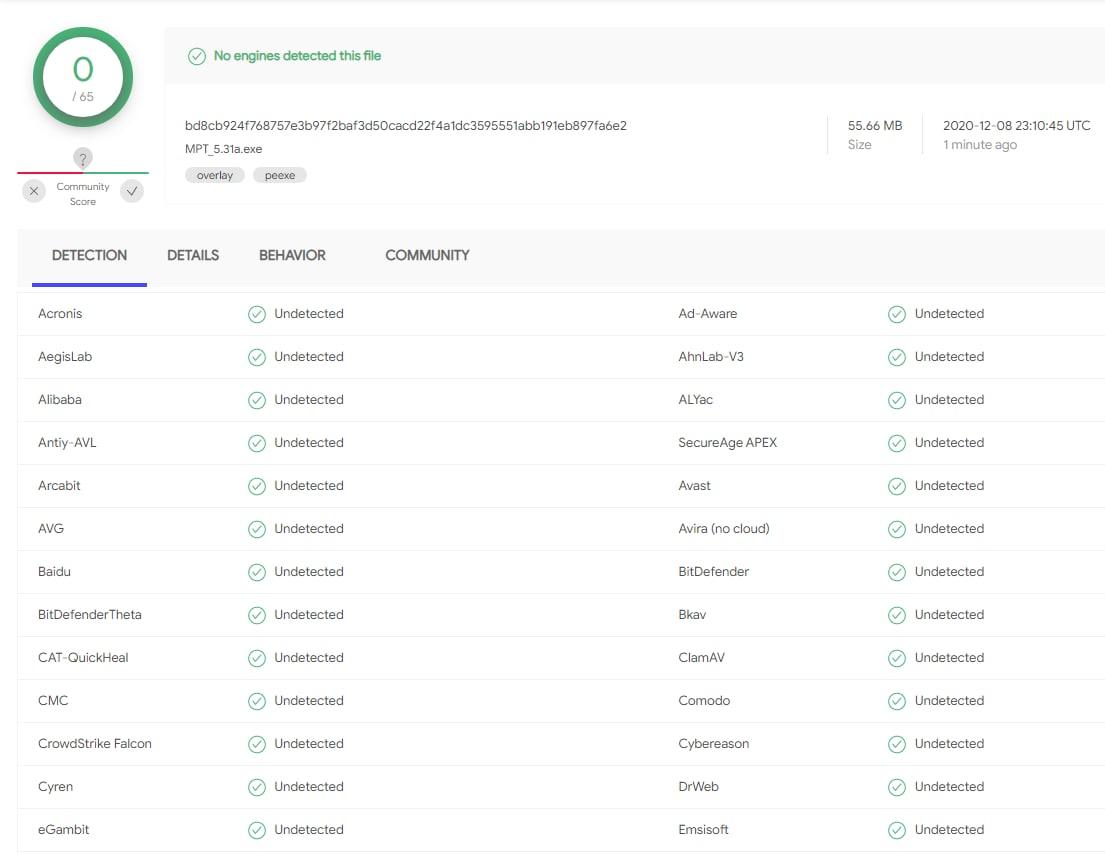
Task: Click the 55.66 MB file size
Action: (x=875, y=125)
